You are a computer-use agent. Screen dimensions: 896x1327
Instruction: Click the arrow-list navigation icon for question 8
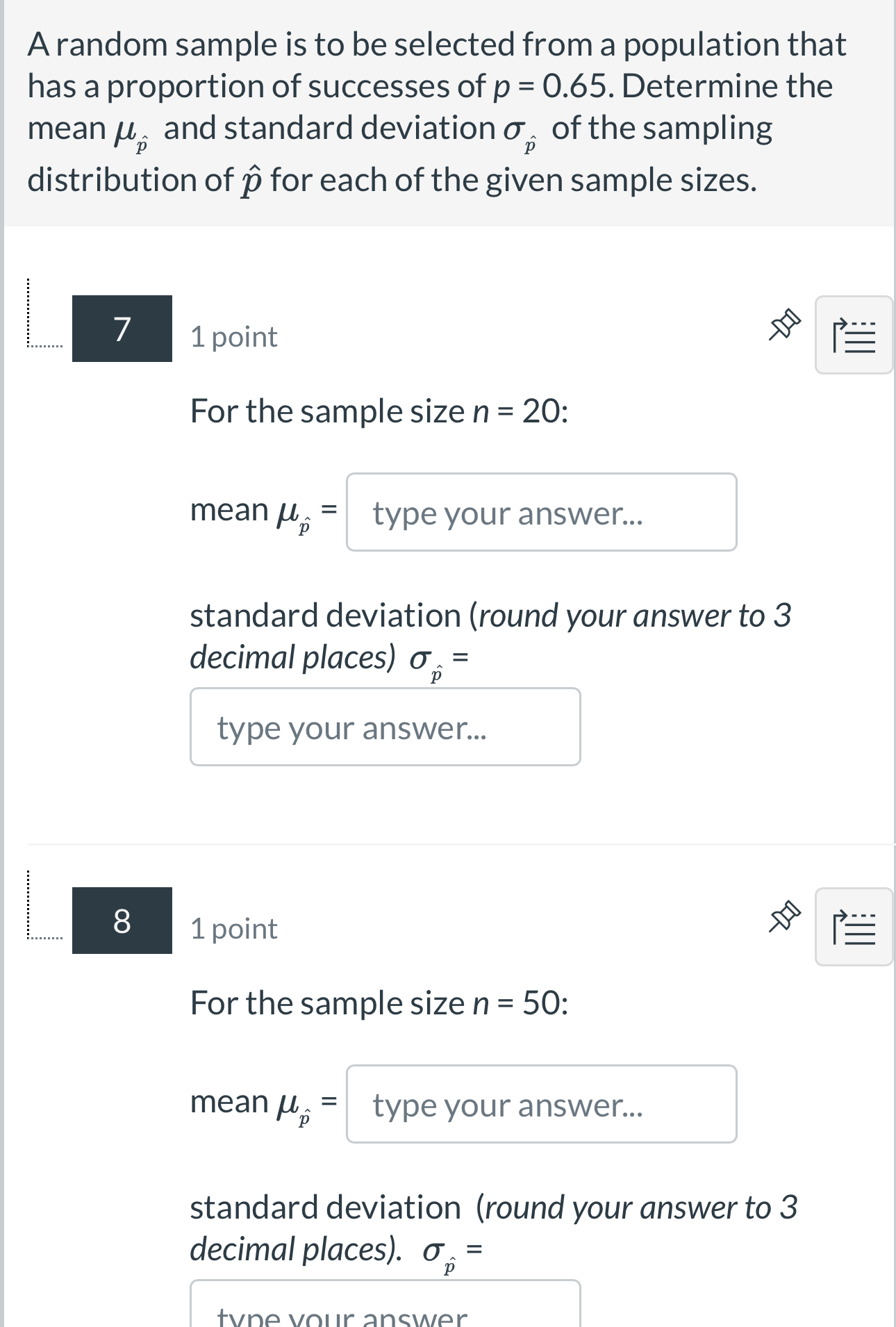click(x=853, y=926)
